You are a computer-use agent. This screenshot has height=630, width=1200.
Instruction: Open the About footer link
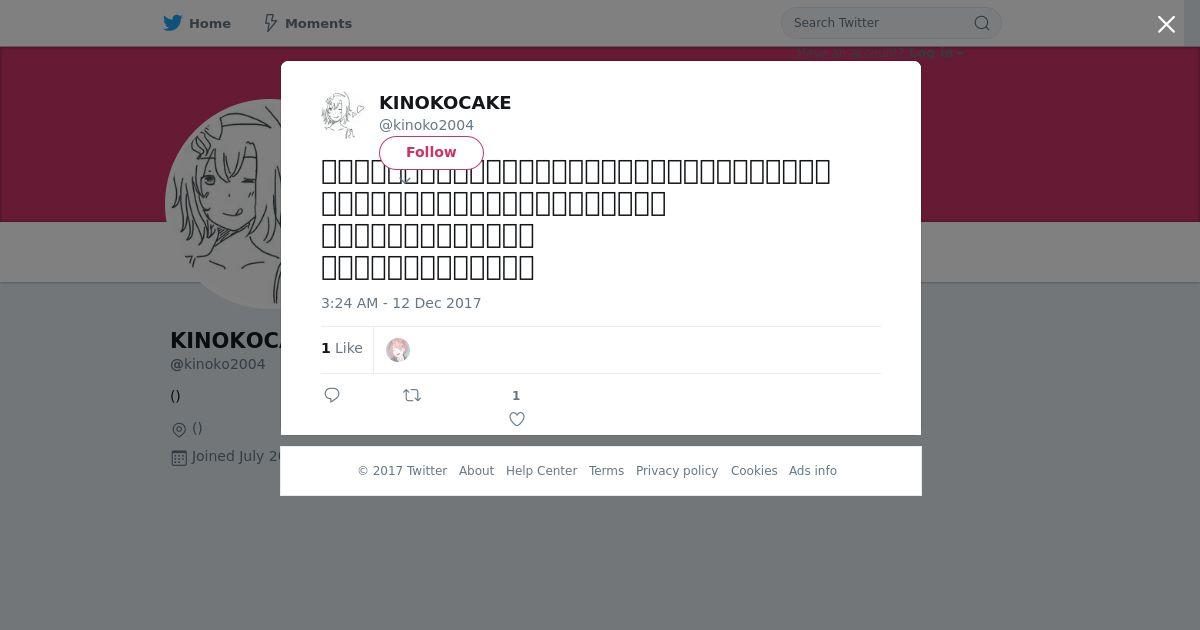point(476,471)
